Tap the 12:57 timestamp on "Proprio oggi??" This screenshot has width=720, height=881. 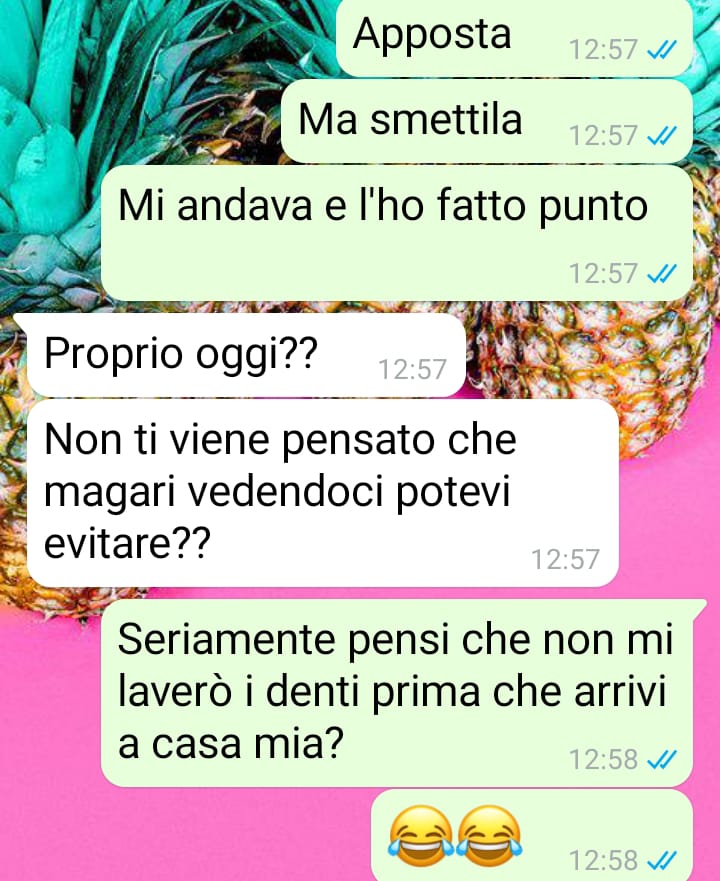[413, 370]
